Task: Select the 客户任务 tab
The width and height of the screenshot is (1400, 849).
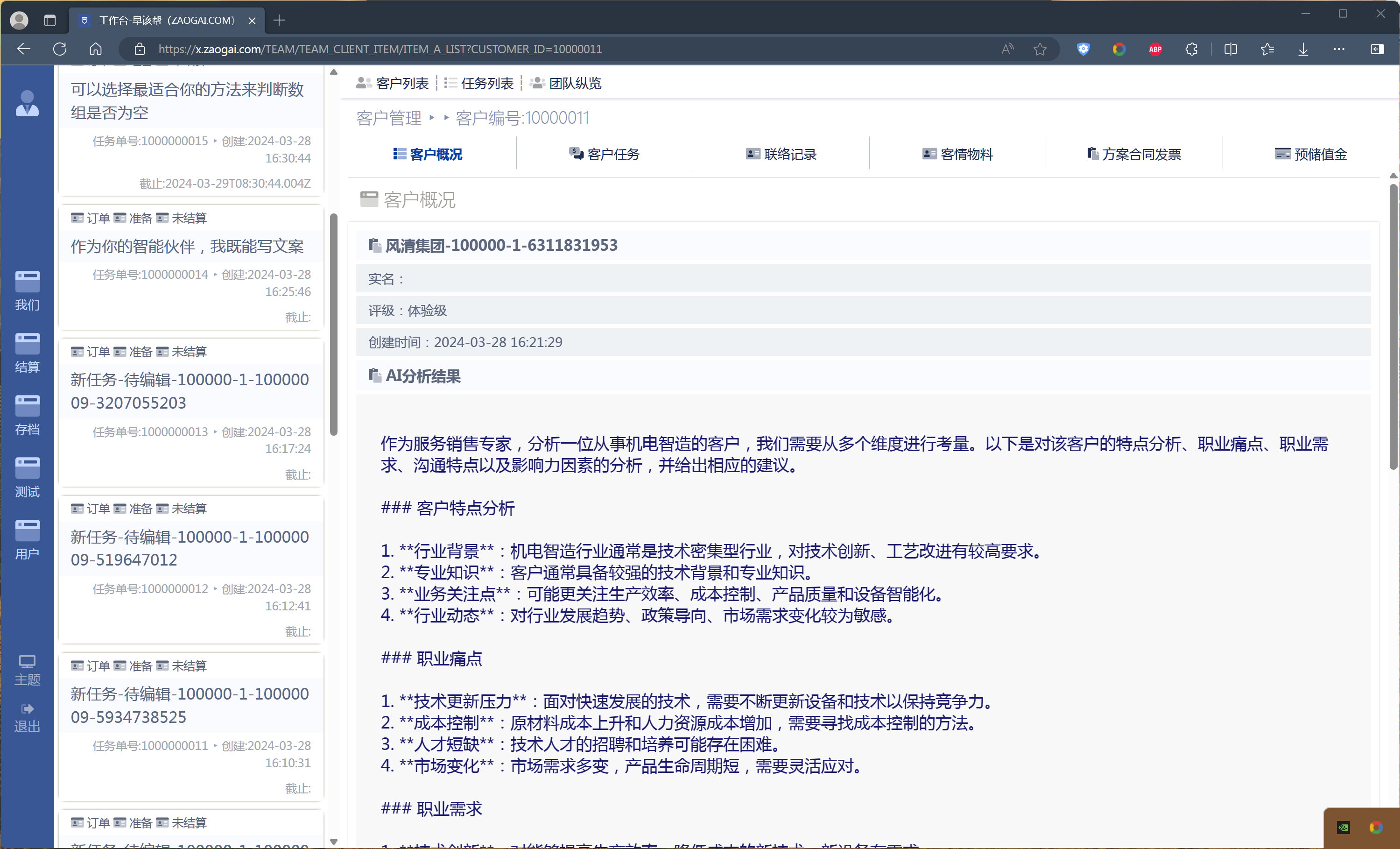Action: pos(605,154)
